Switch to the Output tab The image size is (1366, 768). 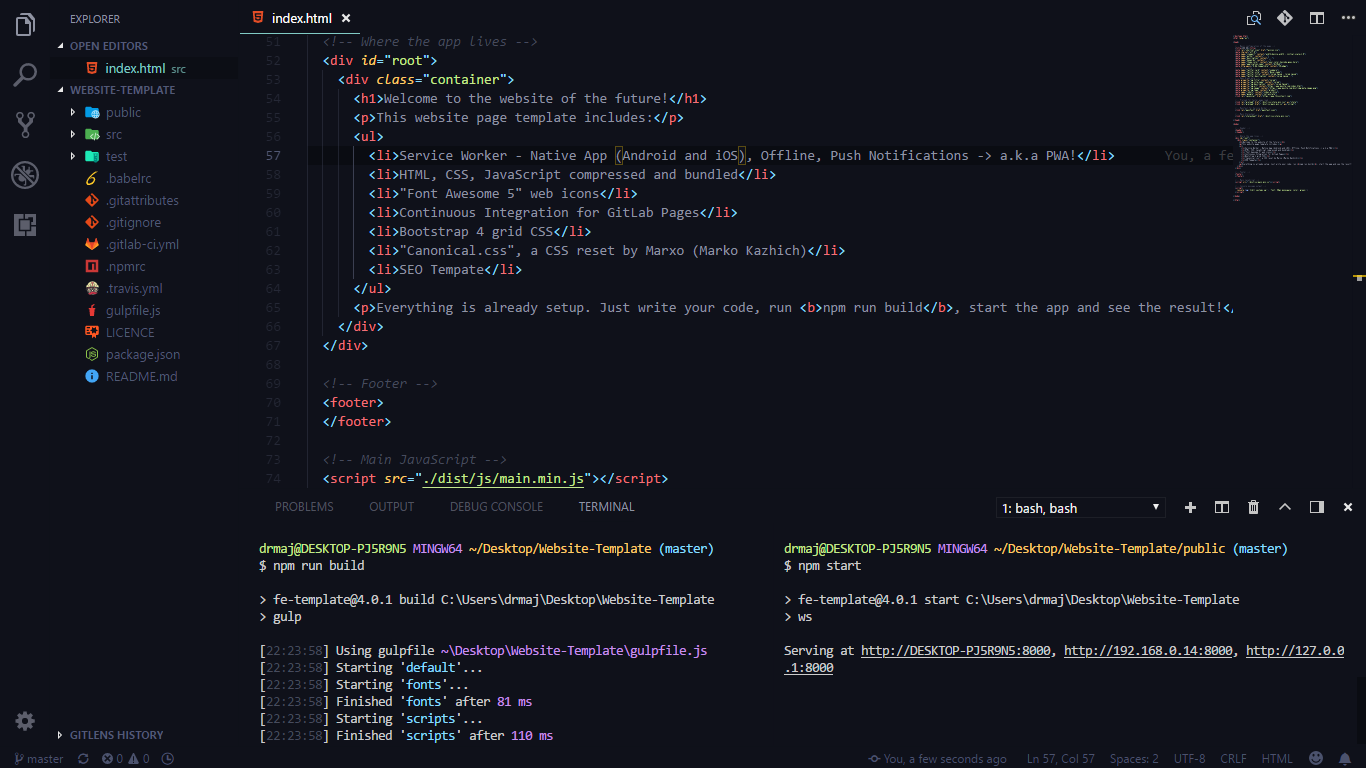(x=391, y=507)
